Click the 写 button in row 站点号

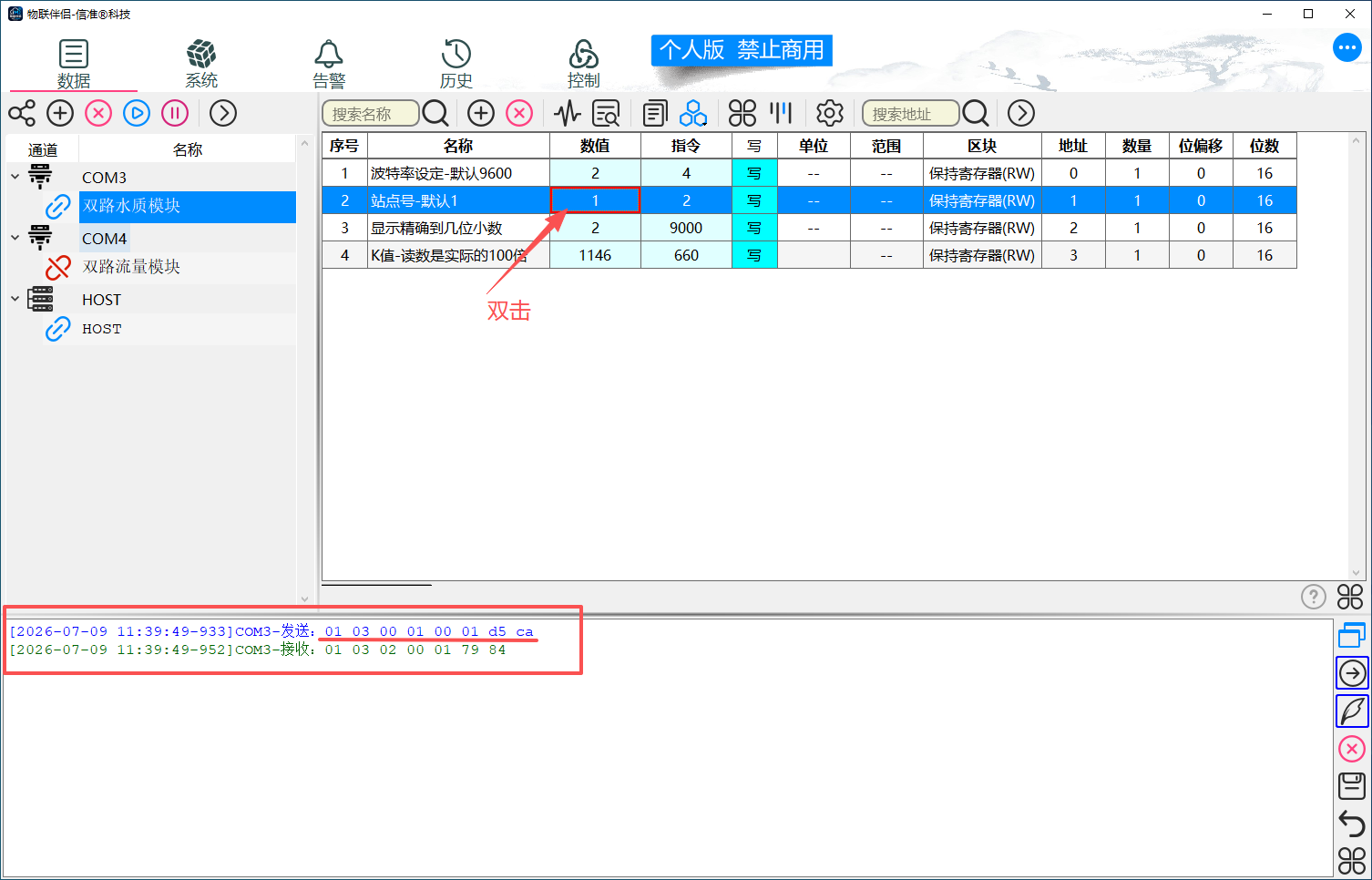(x=754, y=200)
